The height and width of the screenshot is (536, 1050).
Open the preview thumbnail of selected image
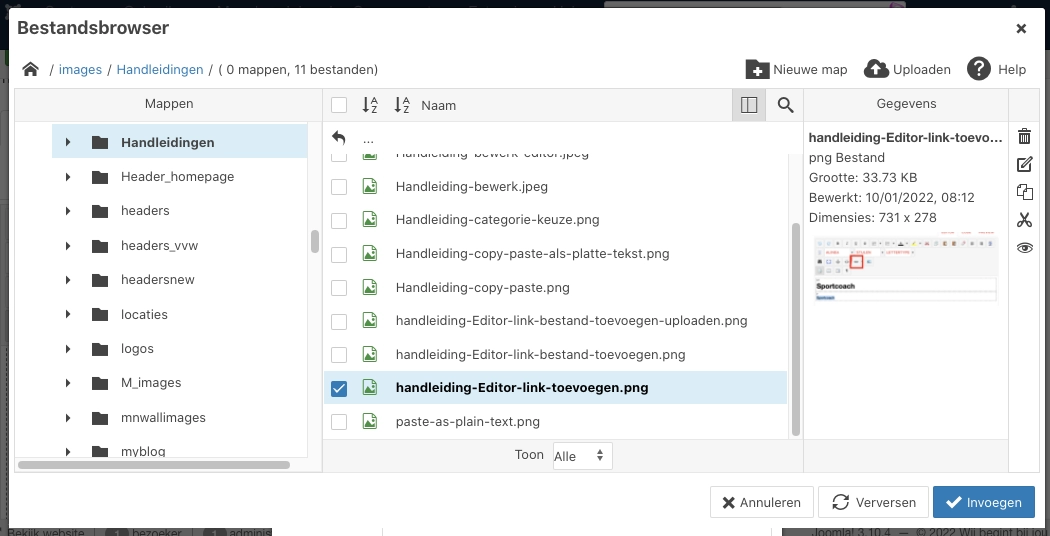coord(906,266)
